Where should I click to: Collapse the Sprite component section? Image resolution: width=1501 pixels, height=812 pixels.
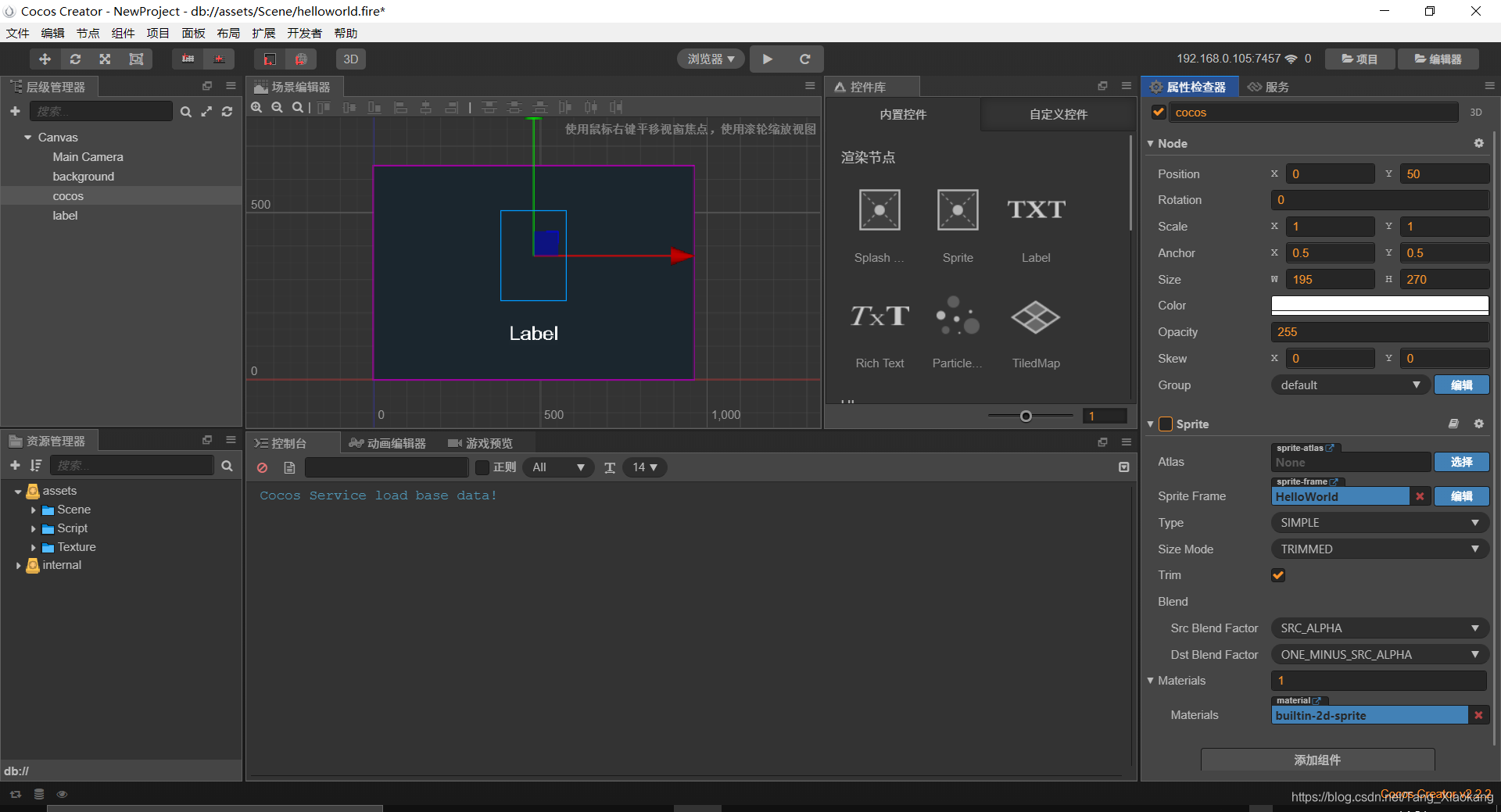pos(1151,424)
